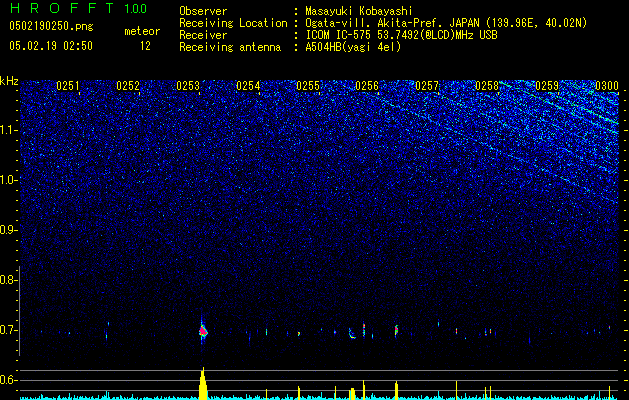Click antenna A504HB(yagi 4el) text
The height and width of the screenshot is (400, 629).
(353, 47)
